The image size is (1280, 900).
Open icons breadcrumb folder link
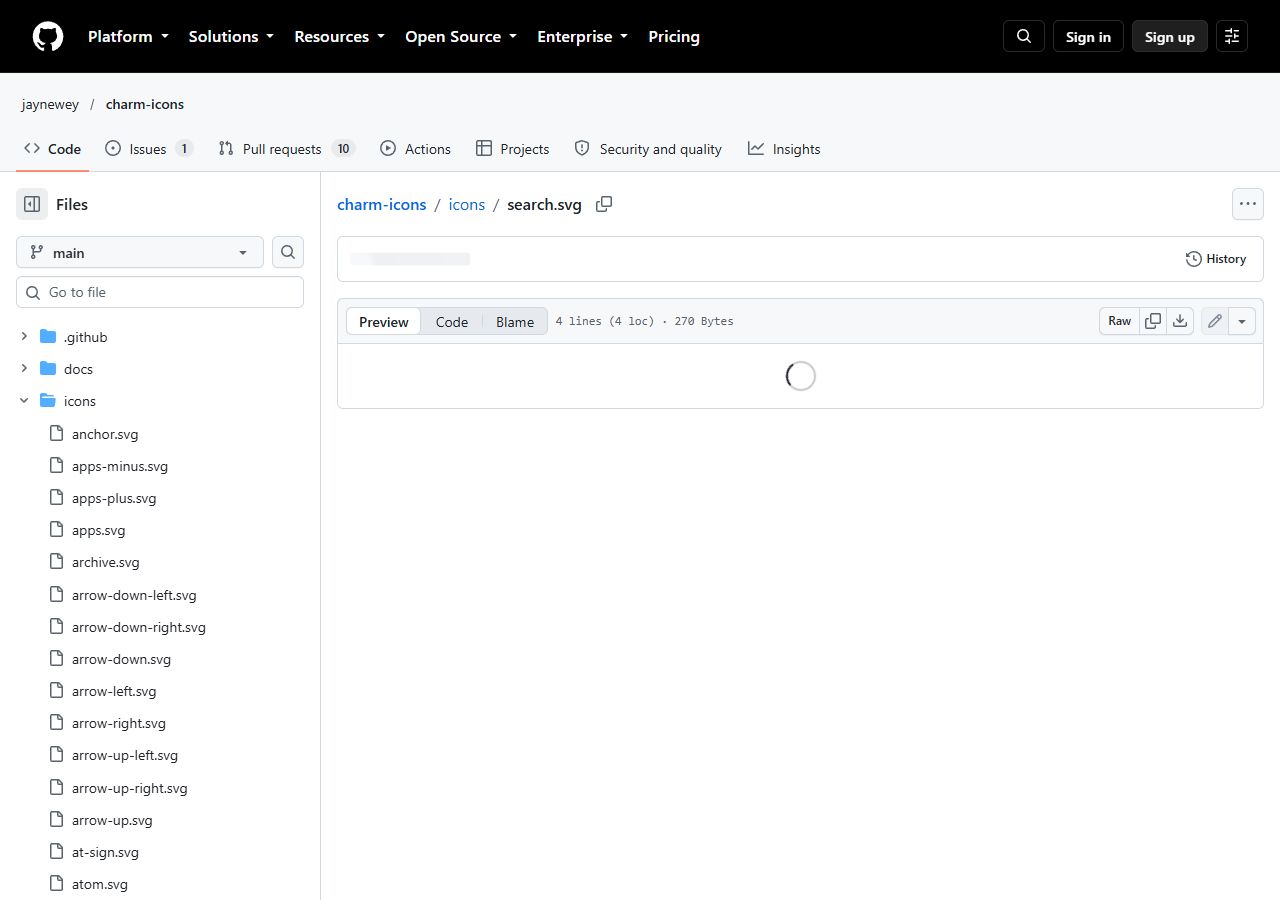[x=467, y=204]
